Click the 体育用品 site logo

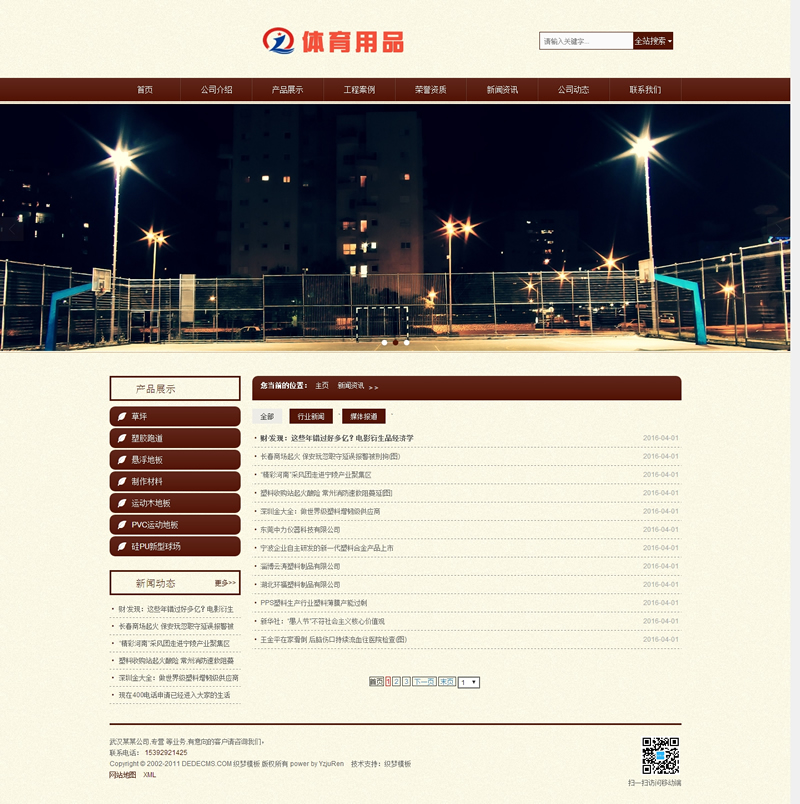pos(333,41)
